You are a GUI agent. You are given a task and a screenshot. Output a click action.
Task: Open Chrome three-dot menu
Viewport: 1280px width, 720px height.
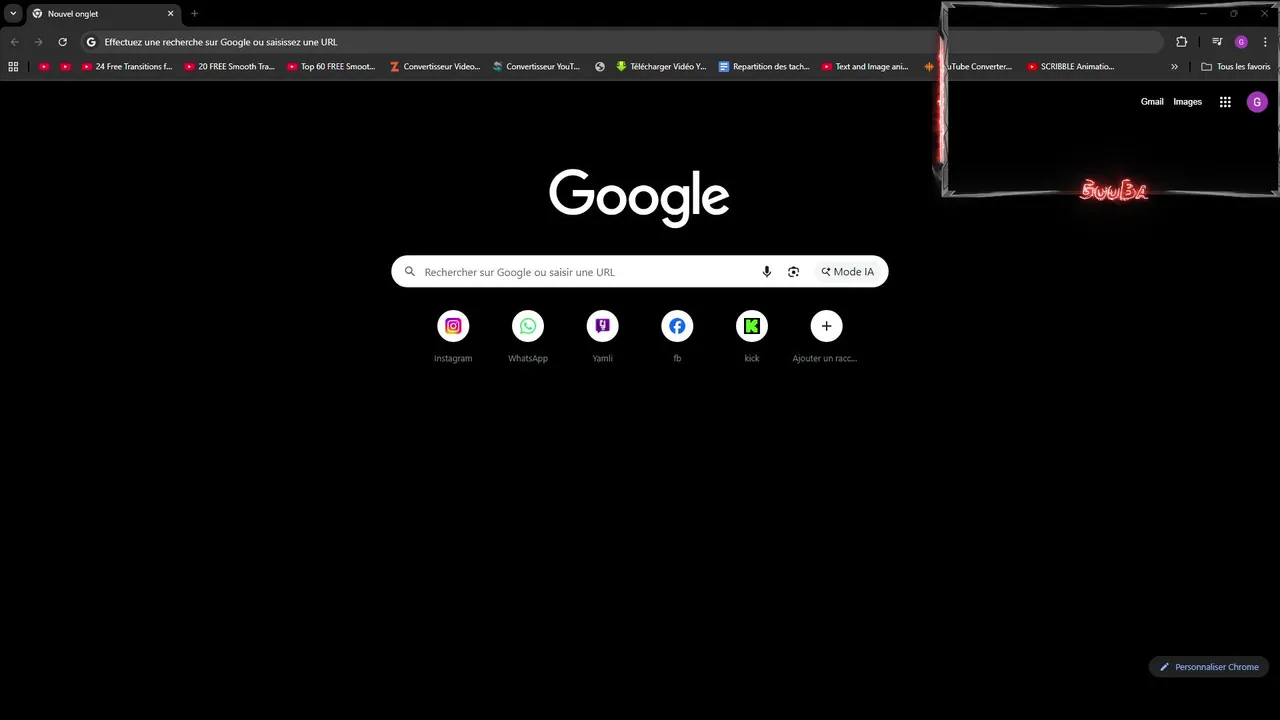pos(1265,42)
